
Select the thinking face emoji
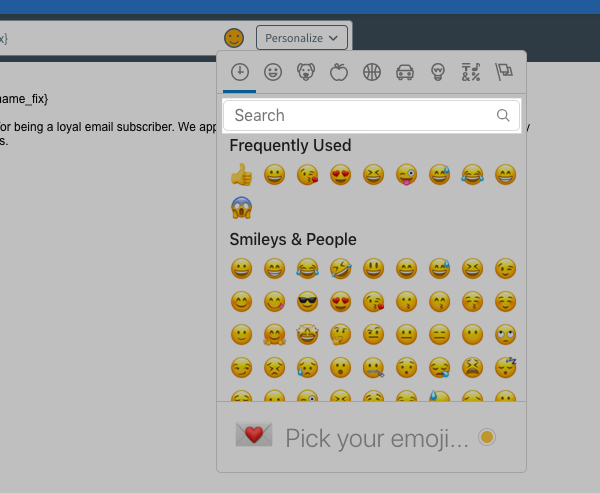341,334
